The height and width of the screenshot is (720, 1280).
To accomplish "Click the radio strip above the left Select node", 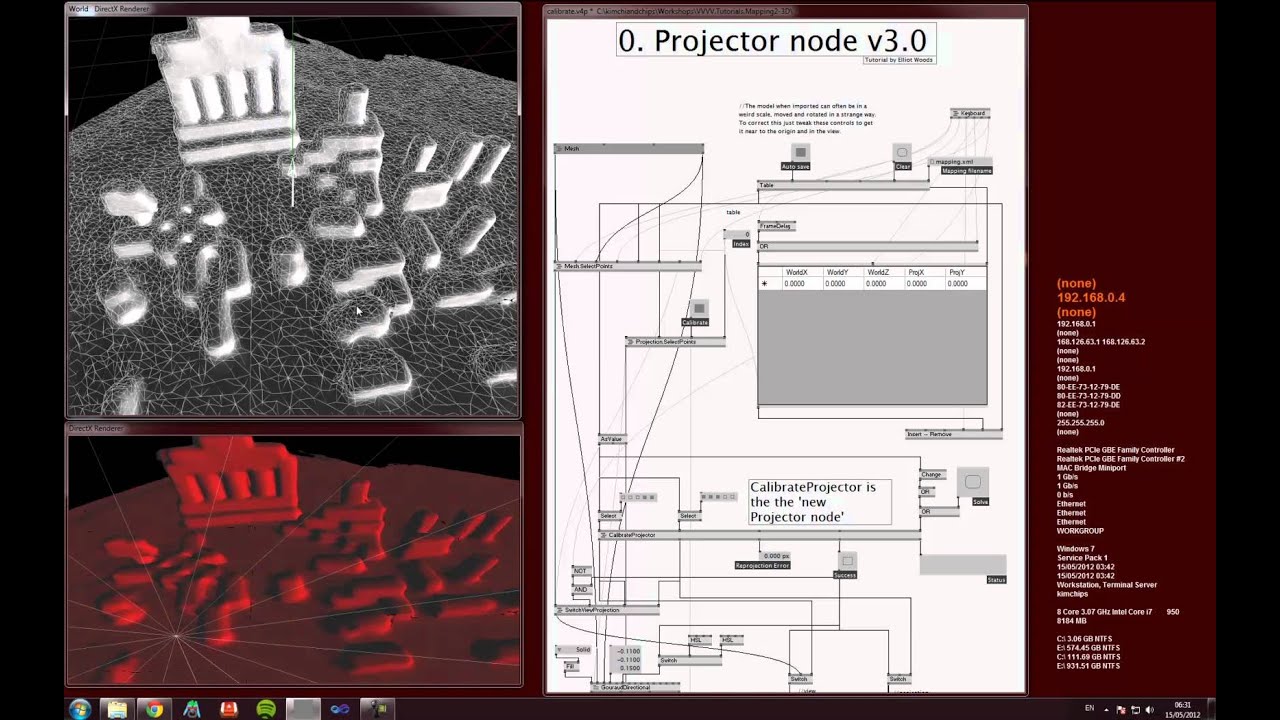I will point(638,497).
